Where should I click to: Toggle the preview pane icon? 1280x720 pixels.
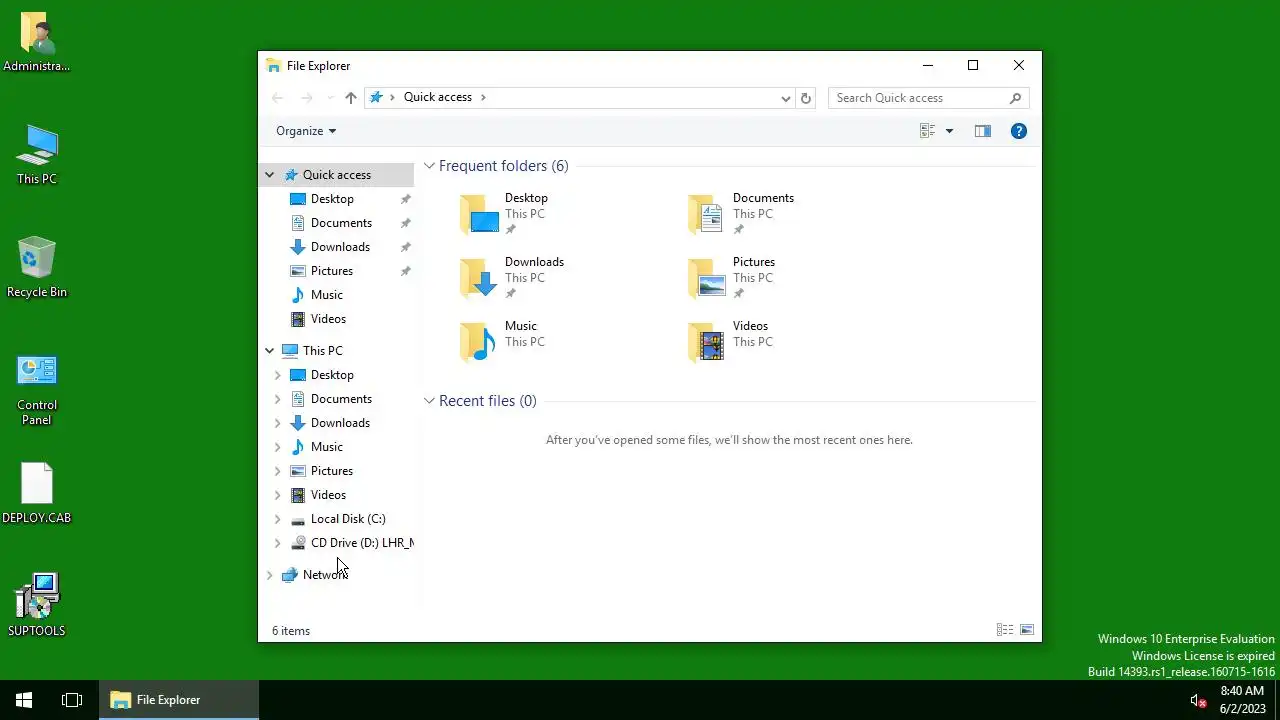(983, 131)
